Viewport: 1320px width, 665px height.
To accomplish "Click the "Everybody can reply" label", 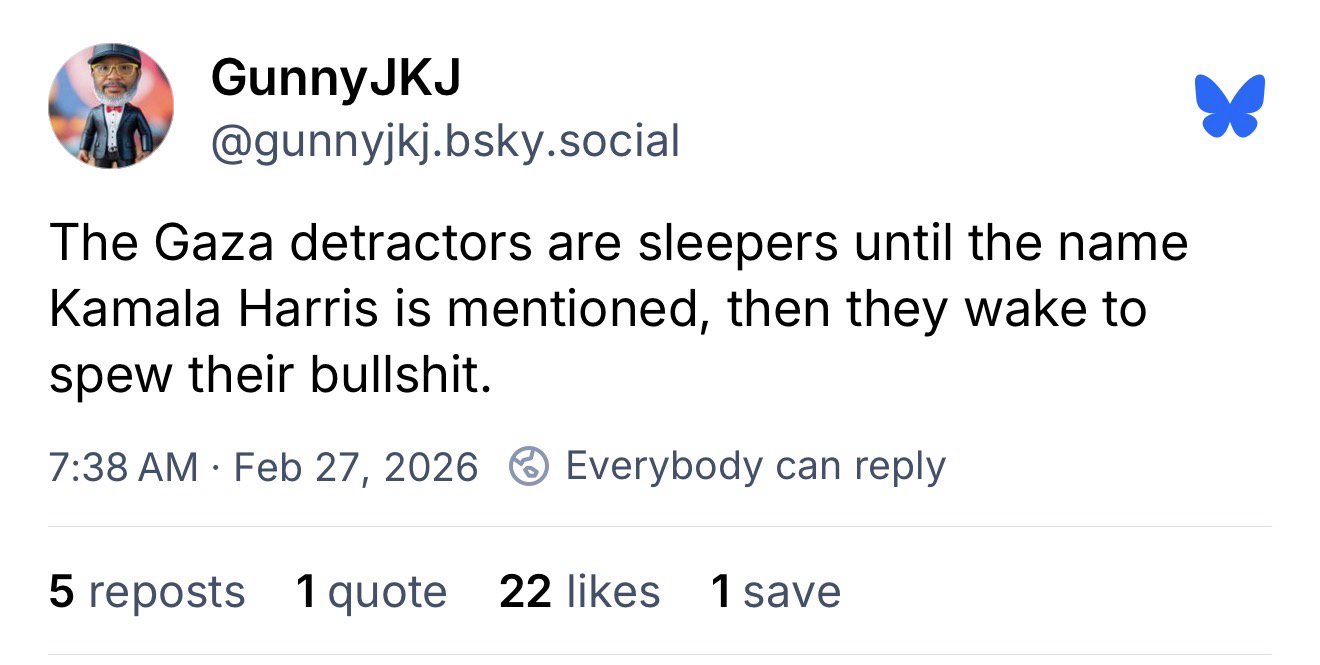I will [x=755, y=466].
